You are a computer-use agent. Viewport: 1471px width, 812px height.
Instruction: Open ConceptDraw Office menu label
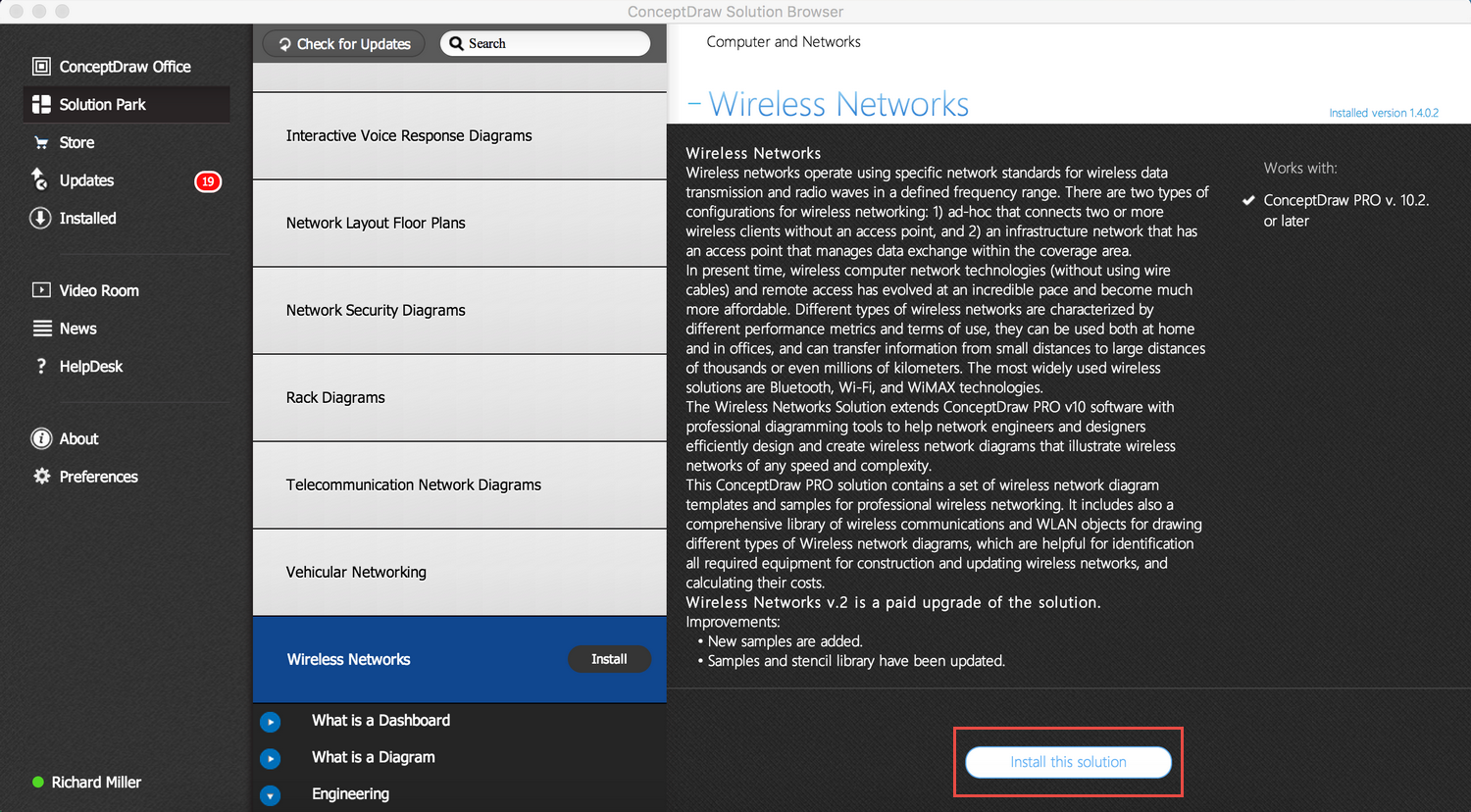point(125,67)
